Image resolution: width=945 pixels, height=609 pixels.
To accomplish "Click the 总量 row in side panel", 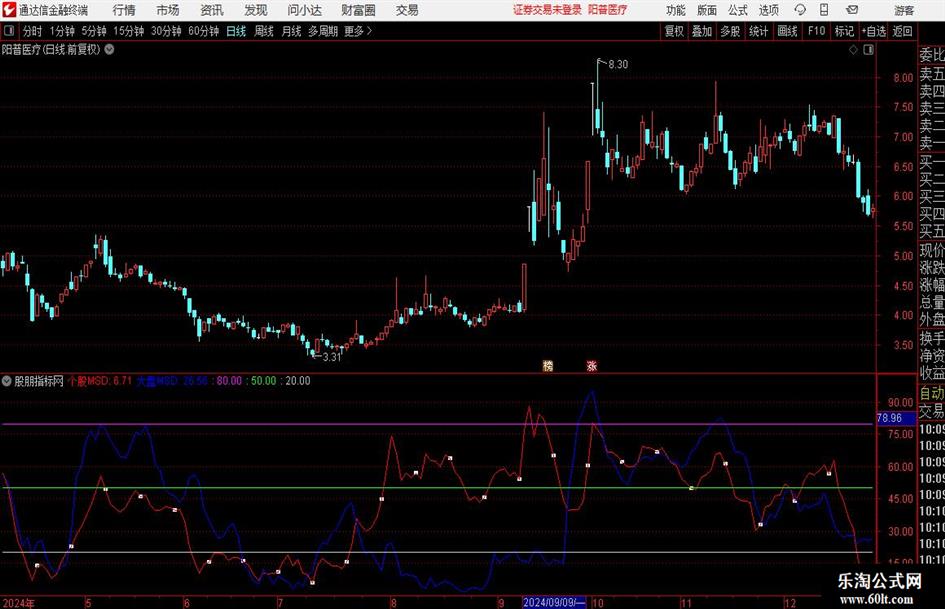I will tap(931, 302).
